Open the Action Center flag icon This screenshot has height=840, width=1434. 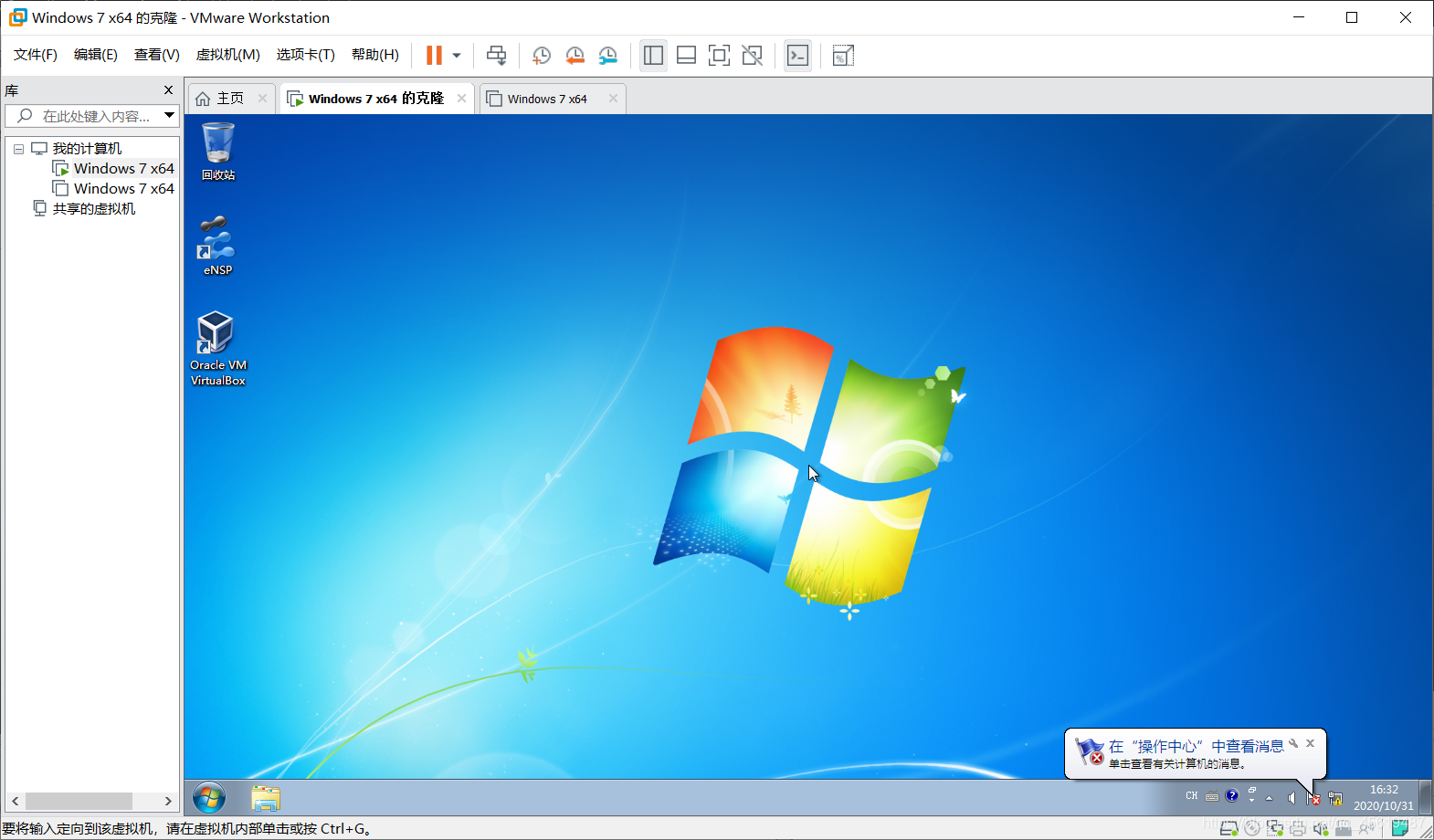pyautogui.click(x=1313, y=798)
